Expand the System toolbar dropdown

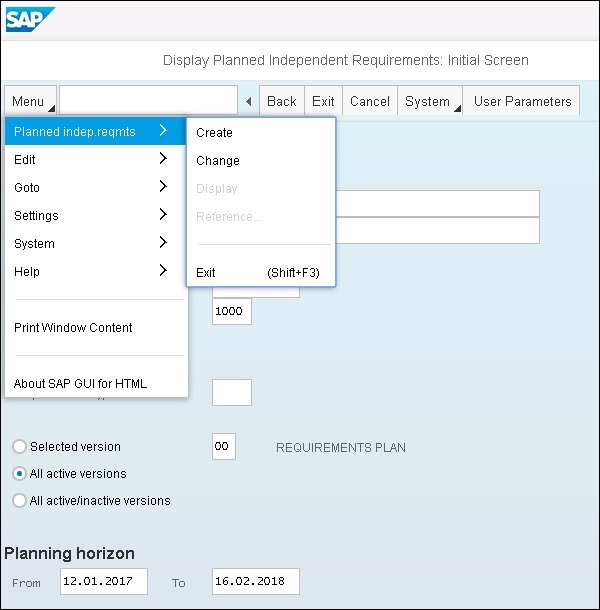tap(430, 102)
